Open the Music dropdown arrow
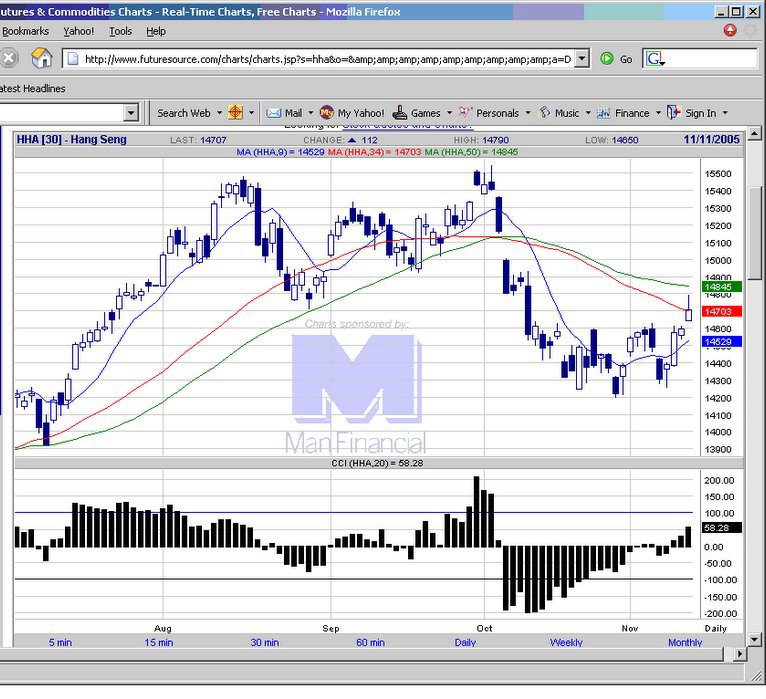The image size is (766, 699). point(588,113)
